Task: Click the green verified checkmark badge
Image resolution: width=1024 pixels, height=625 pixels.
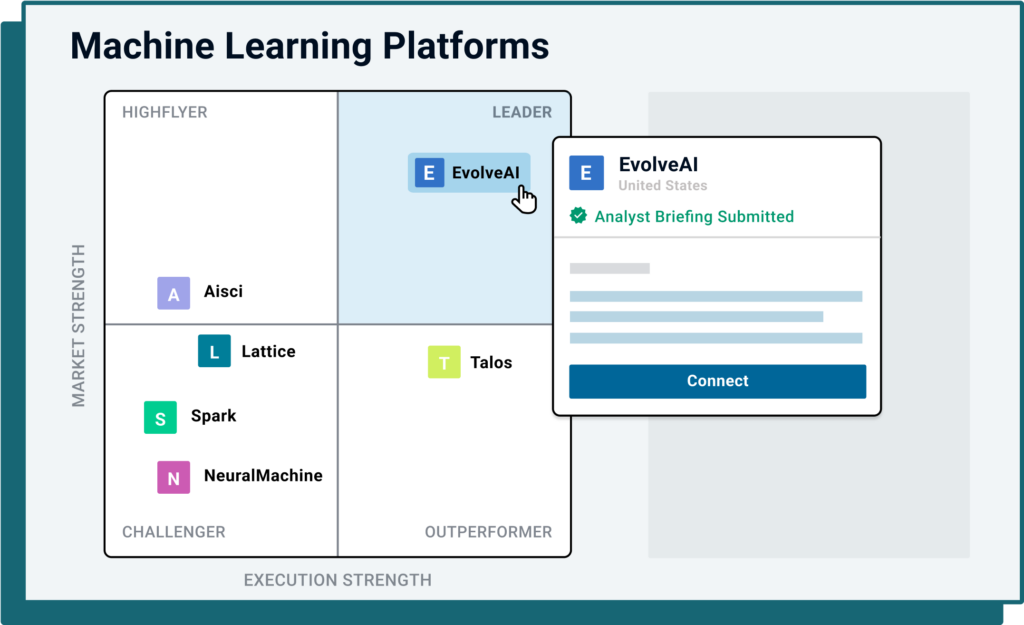Action: click(x=578, y=216)
